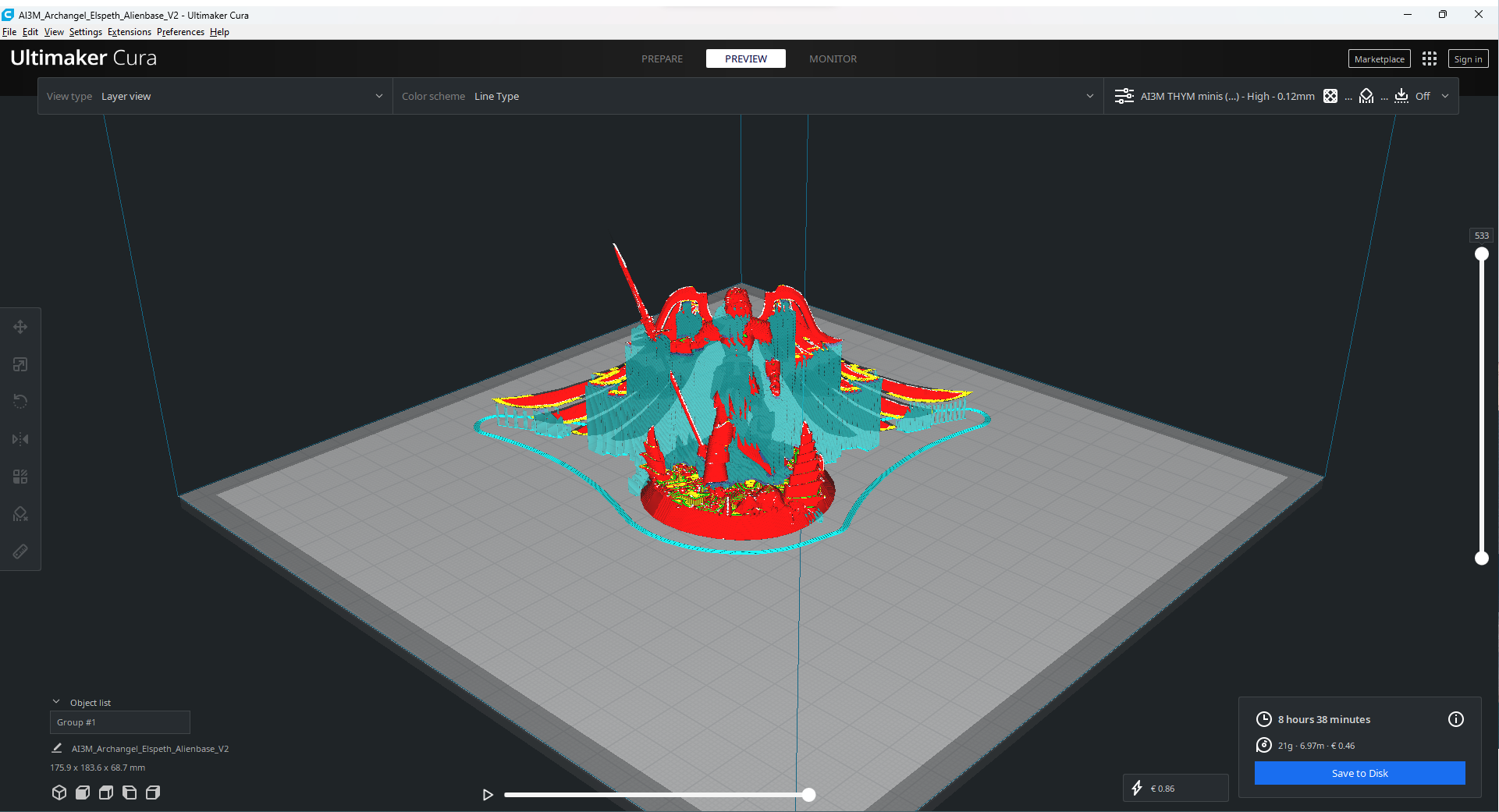Screen dimensions: 1499x812
Task: Expand the print settings profile panel
Action: [1281, 97]
